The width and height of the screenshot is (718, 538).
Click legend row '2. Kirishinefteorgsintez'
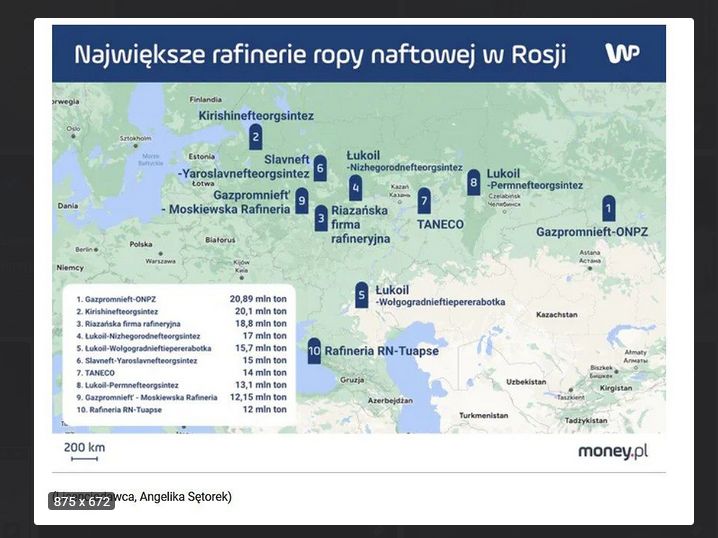(x=181, y=311)
